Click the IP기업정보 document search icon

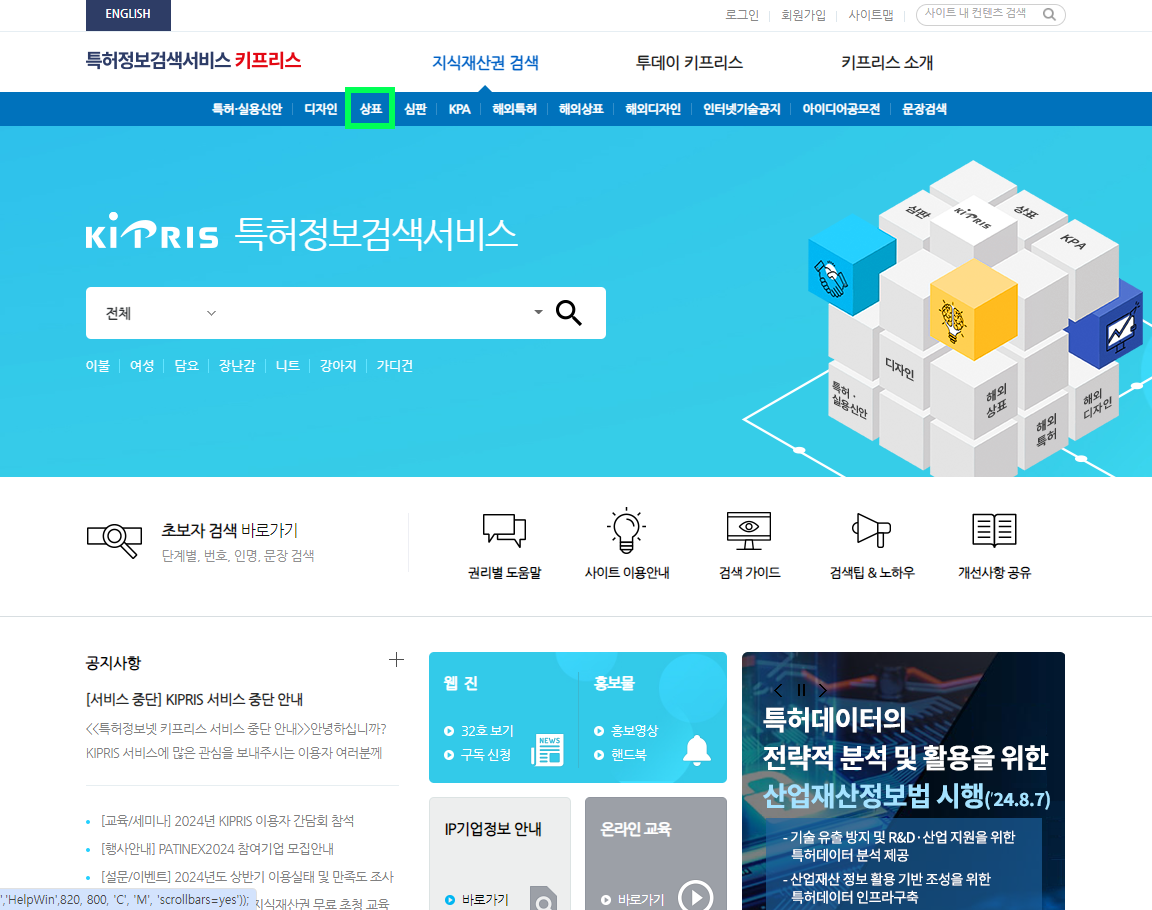point(543,899)
